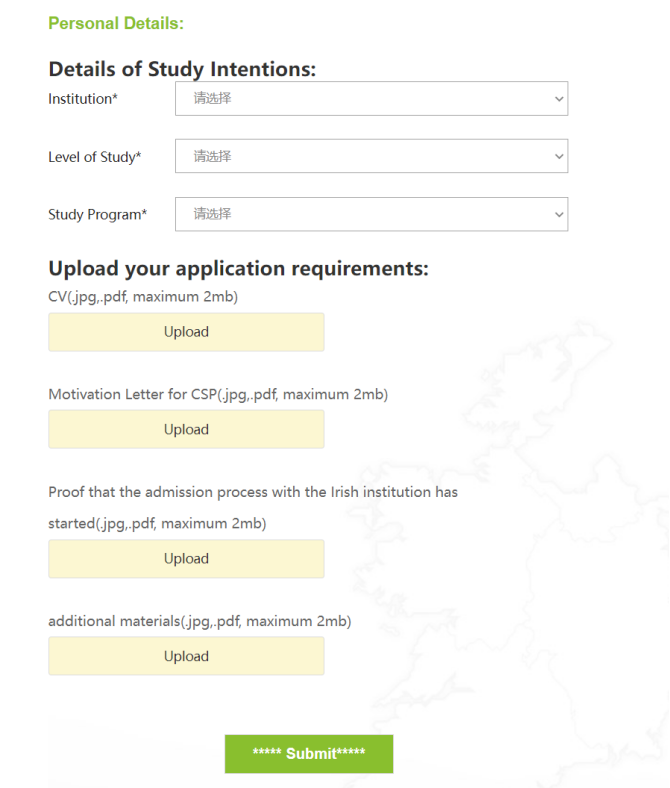Screen dimensions: 670x788
Task: Open the Institution dropdown
Action: pyautogui.click(x=371, y=99)
